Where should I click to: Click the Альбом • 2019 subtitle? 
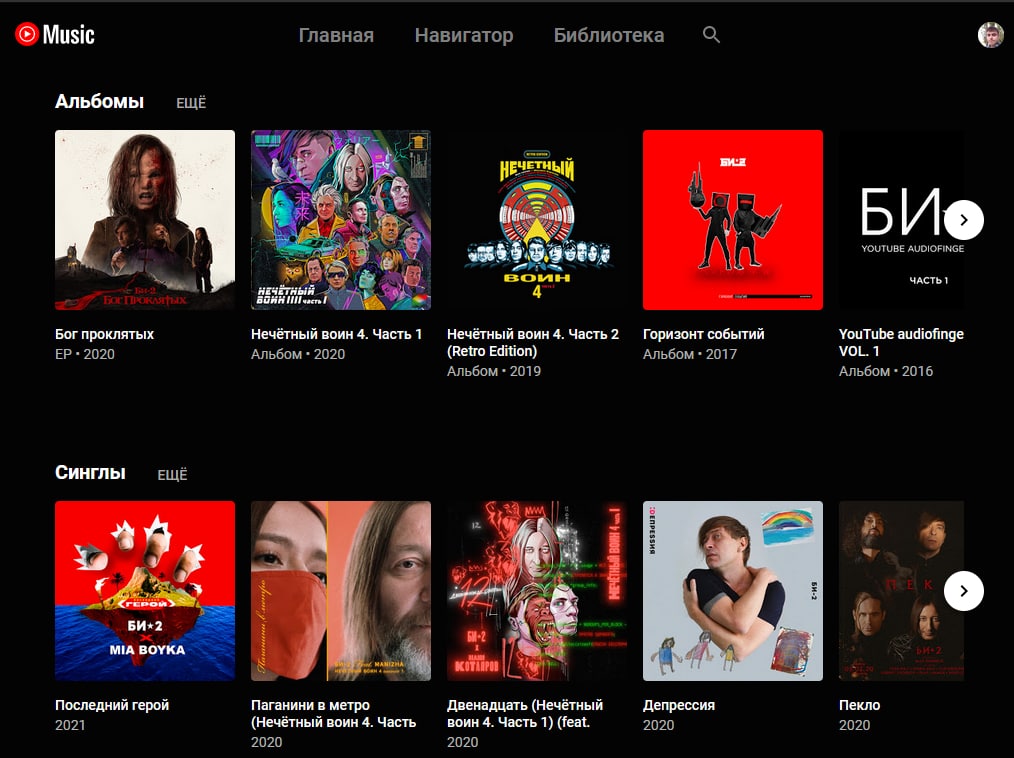[x=494, y=371]
